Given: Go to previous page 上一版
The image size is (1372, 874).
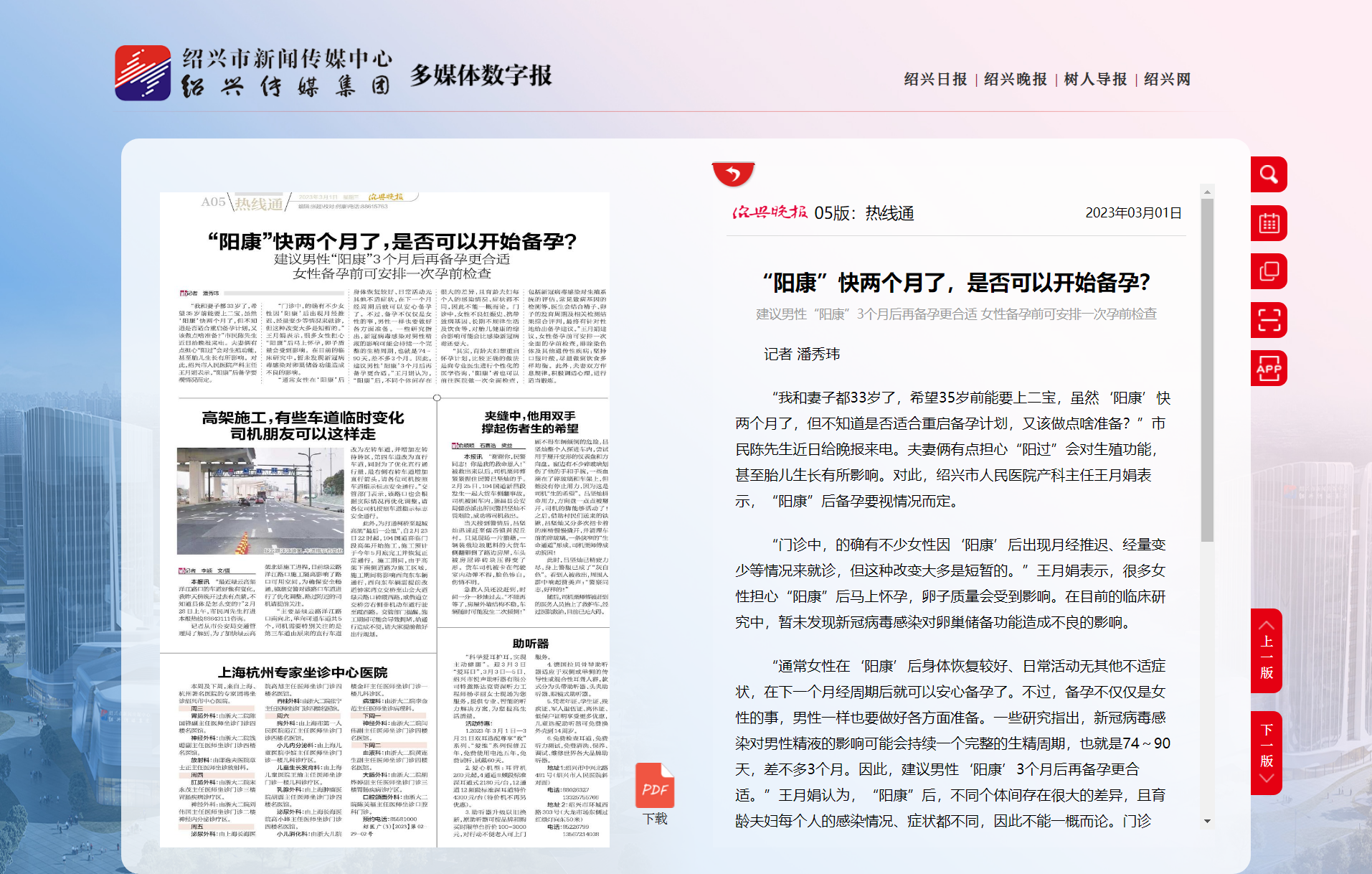Looking at the screenshot, I should point(1267,651).
